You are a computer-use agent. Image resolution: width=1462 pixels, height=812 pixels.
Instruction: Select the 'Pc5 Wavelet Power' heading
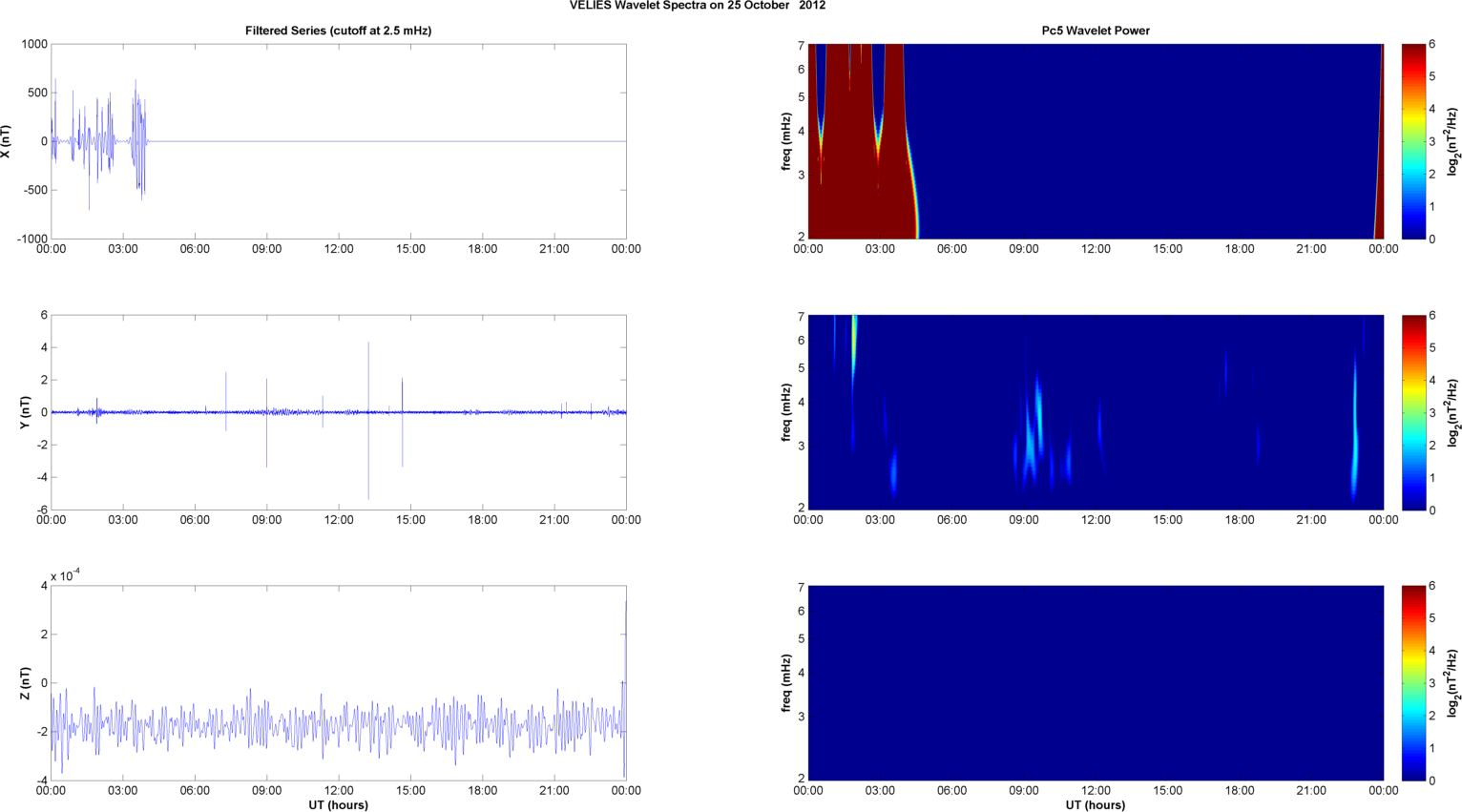[1096, 31]
